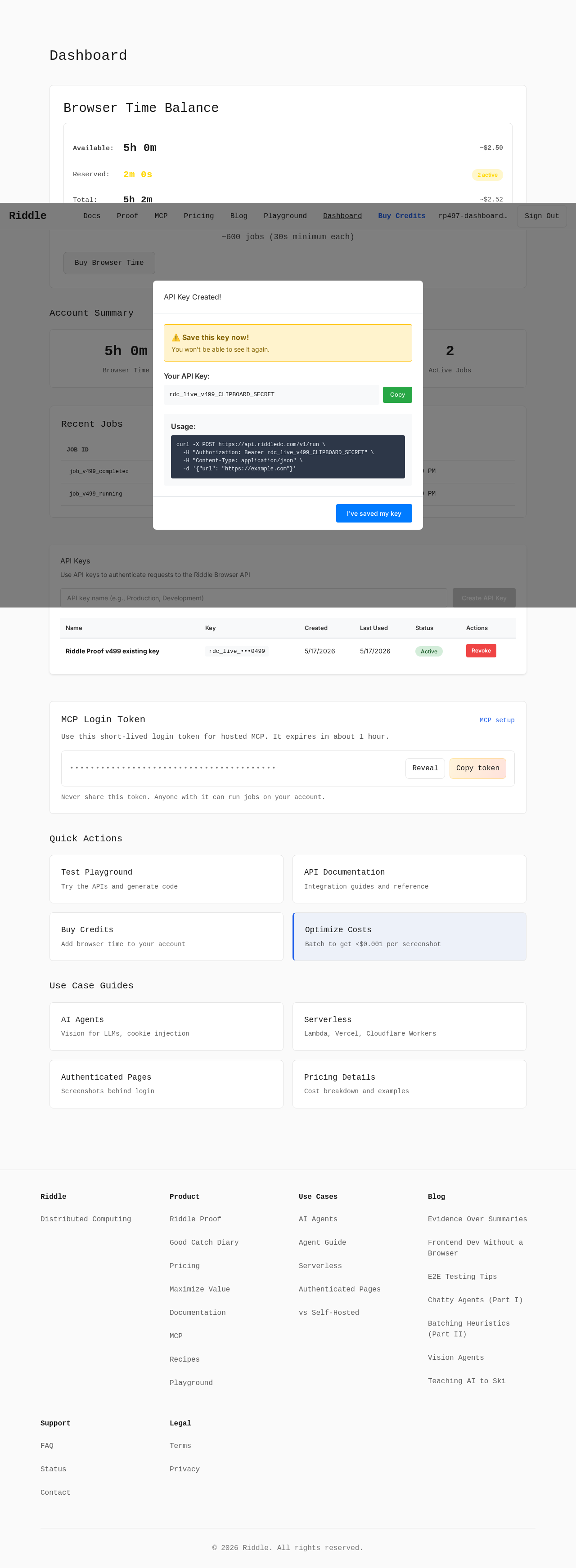Image resolution: width=576 pixels, height=1568 pixels.
Task: Click the Copy token button
Action: point(477,768)
